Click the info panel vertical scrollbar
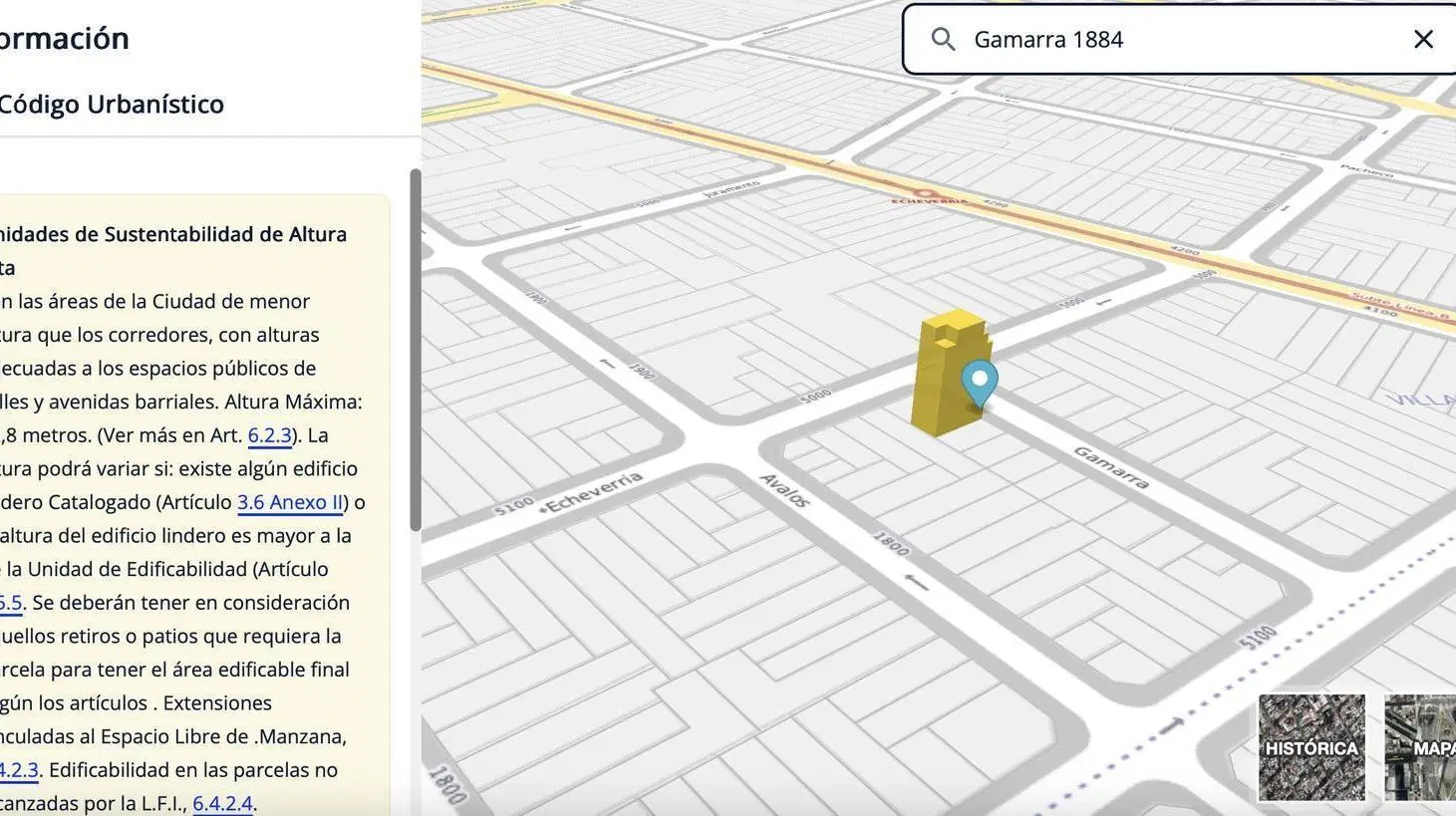 (416, 351)
